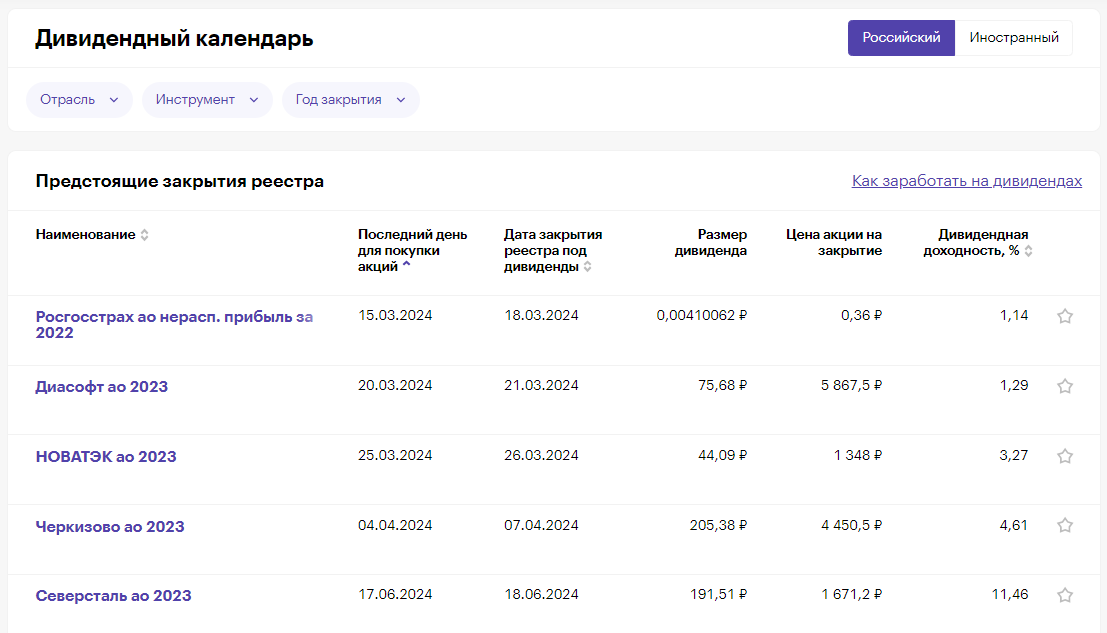Expand the Инструмент filter
The image size is (1107, 633).
207,100
